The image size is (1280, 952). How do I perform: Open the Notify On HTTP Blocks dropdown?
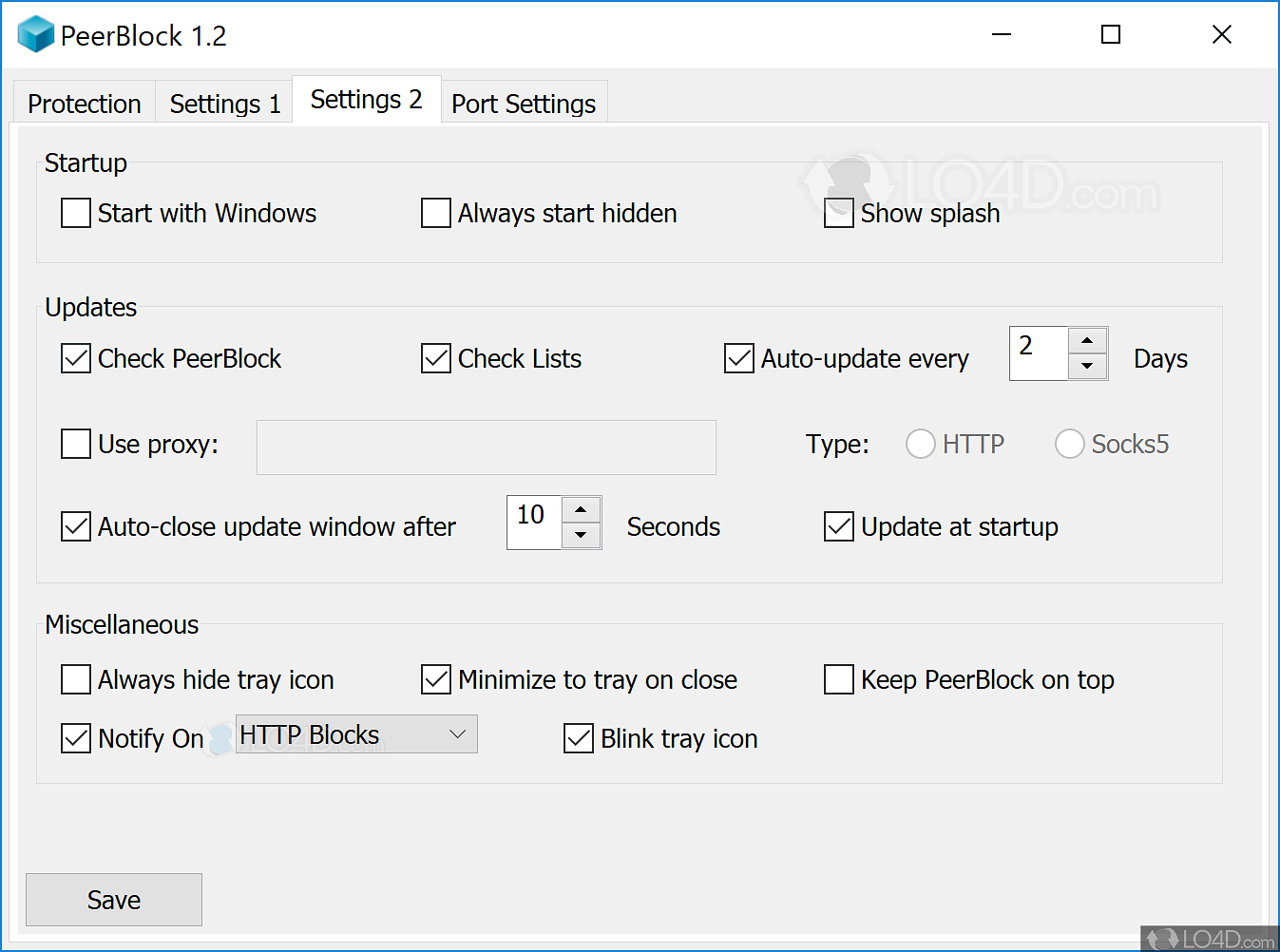click(356, 734)
